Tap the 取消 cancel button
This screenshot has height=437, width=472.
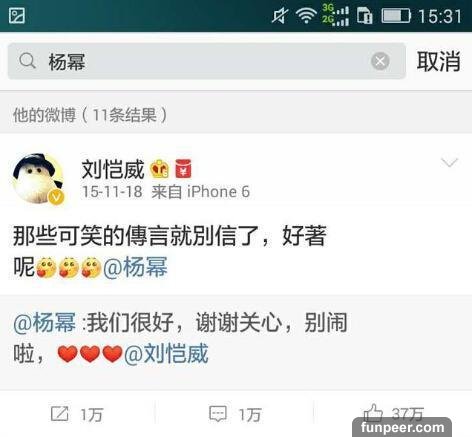pos(438,61)
